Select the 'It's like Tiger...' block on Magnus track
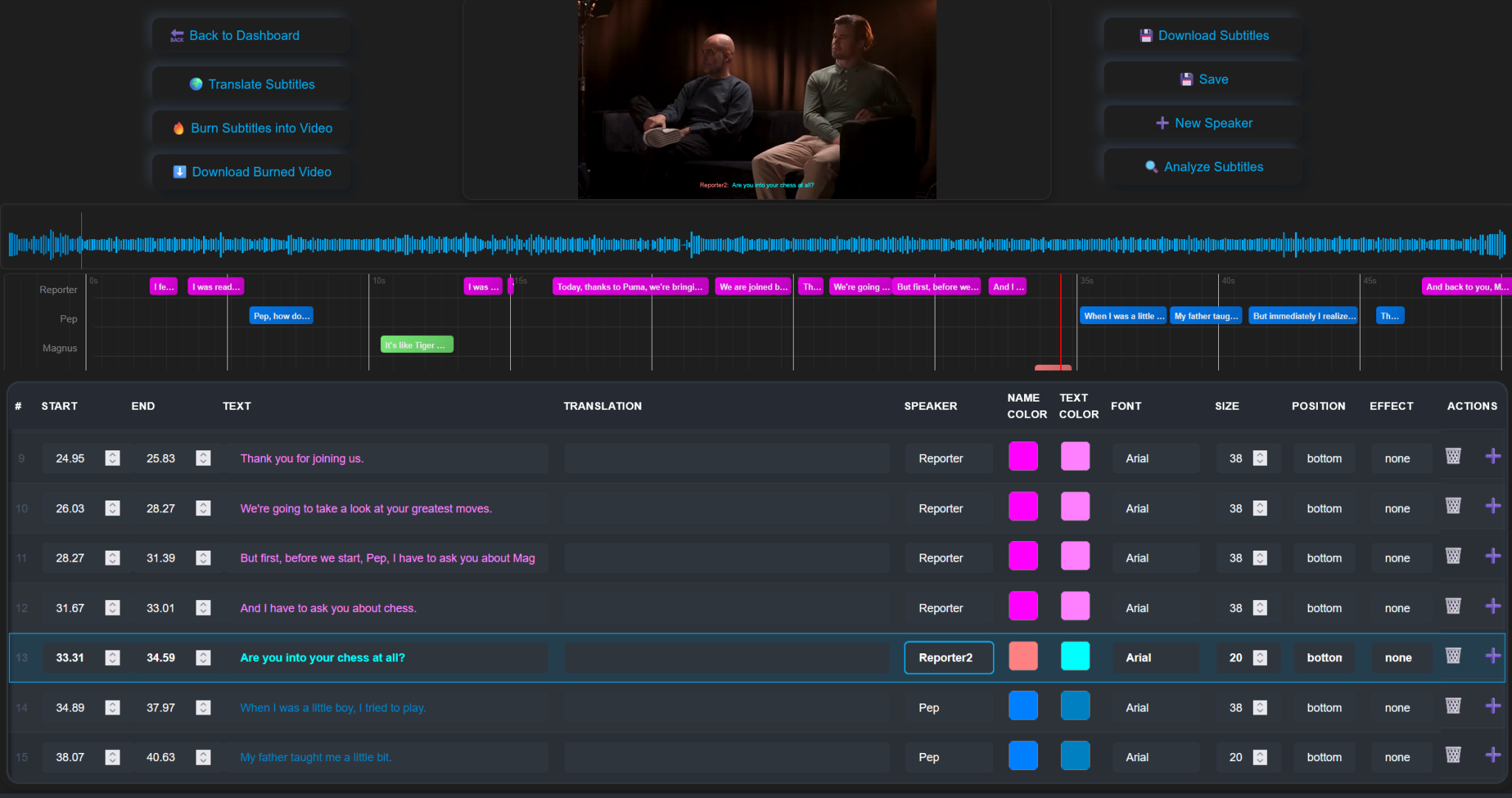 coord(416,343)
